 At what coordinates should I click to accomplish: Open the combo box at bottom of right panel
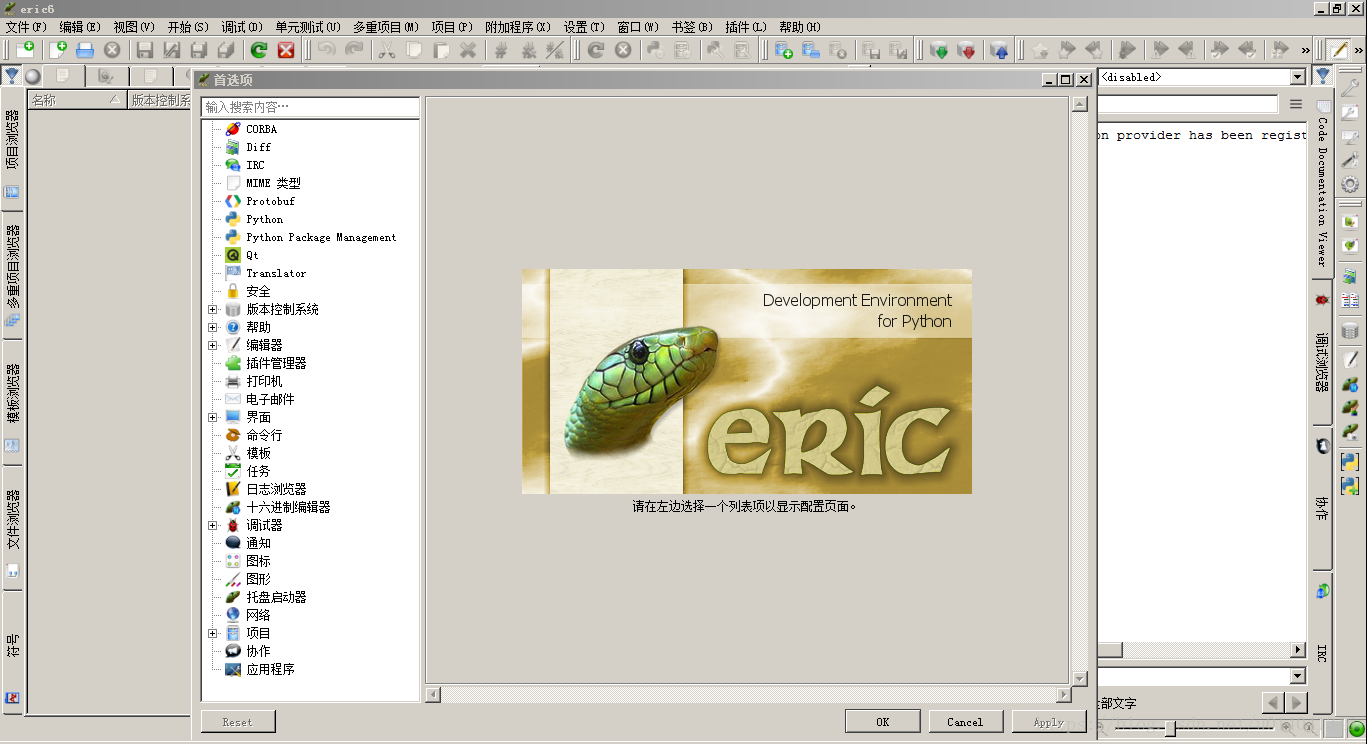(1297, 677)
